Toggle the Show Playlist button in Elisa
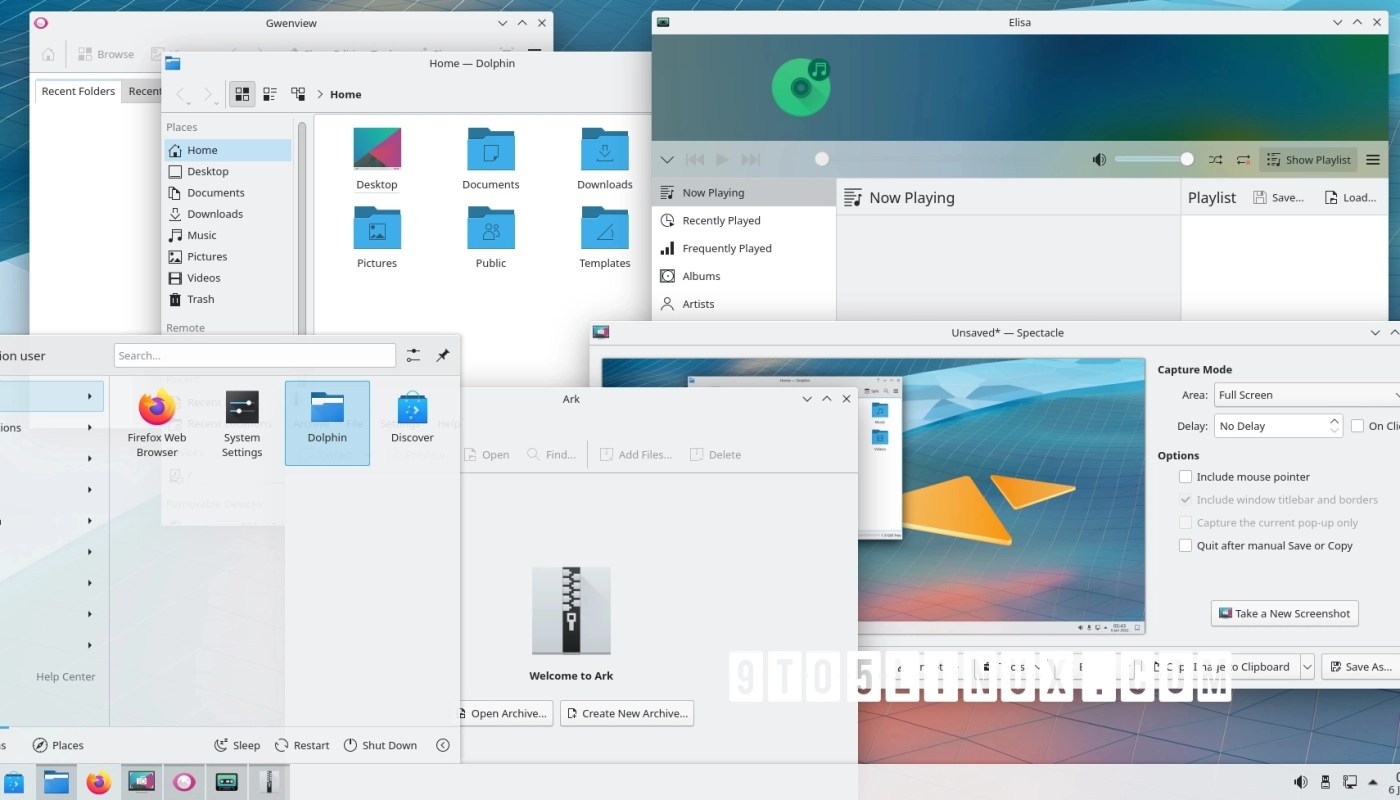 point(1307,160)
